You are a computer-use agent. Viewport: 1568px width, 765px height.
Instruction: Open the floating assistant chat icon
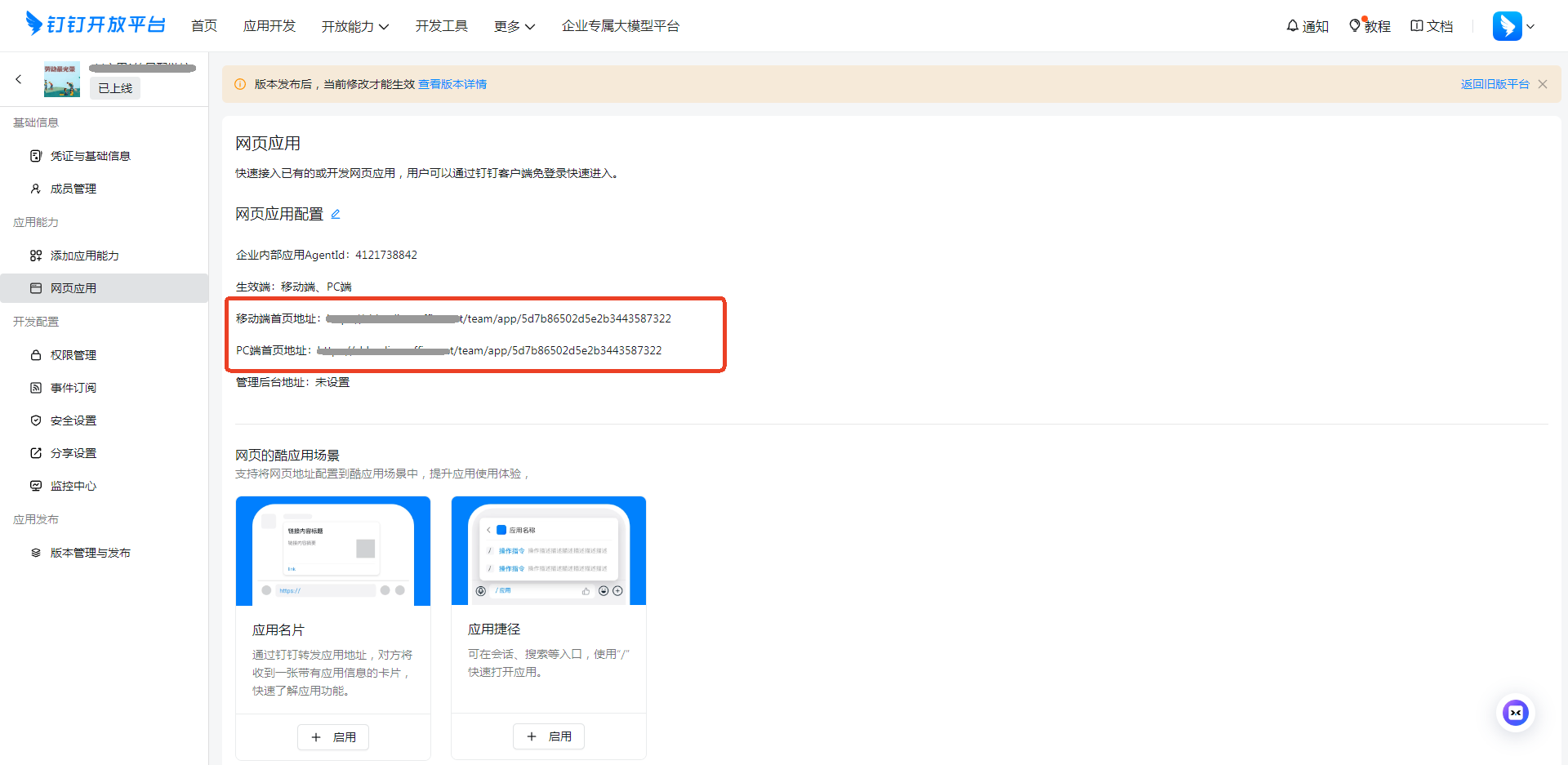pyautogui.click(x=1516, y=713)
